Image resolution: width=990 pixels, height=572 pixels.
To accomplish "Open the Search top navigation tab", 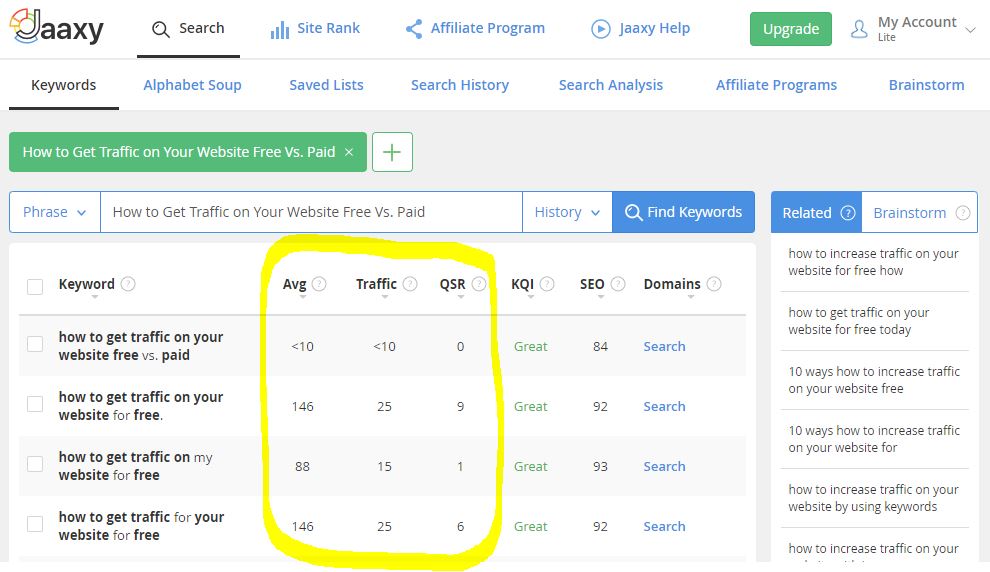I will [188, 29].
